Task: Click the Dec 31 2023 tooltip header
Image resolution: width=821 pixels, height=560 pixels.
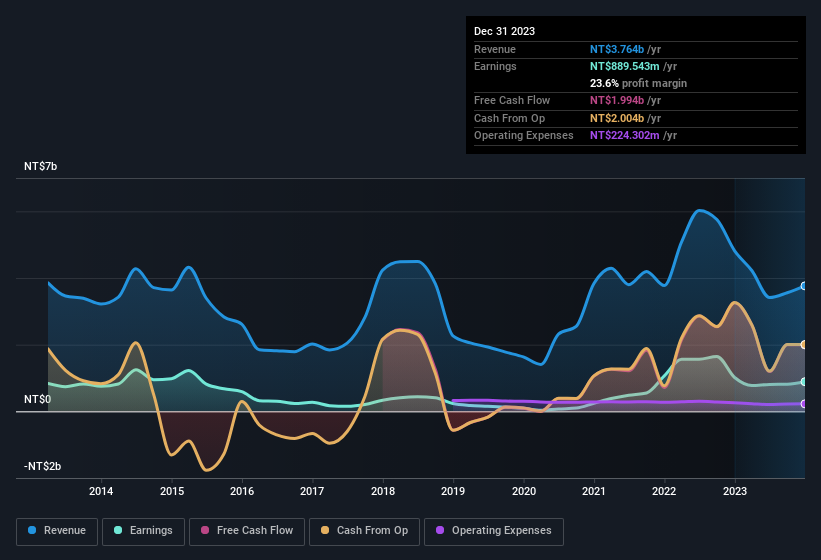Action: pyautogui.click(x=505, y=31)
